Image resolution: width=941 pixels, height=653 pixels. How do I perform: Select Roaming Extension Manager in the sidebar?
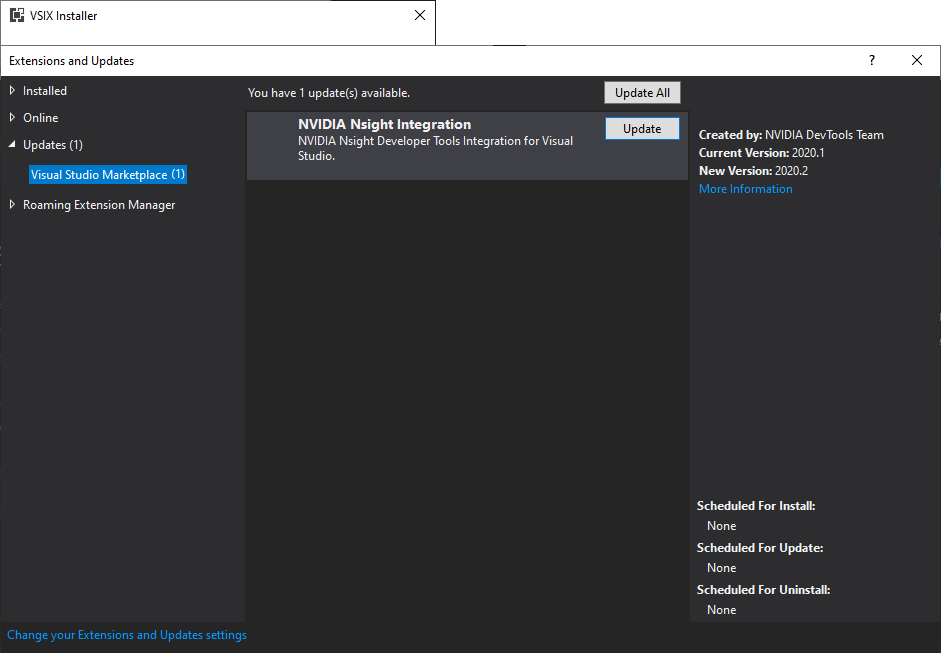98,204
